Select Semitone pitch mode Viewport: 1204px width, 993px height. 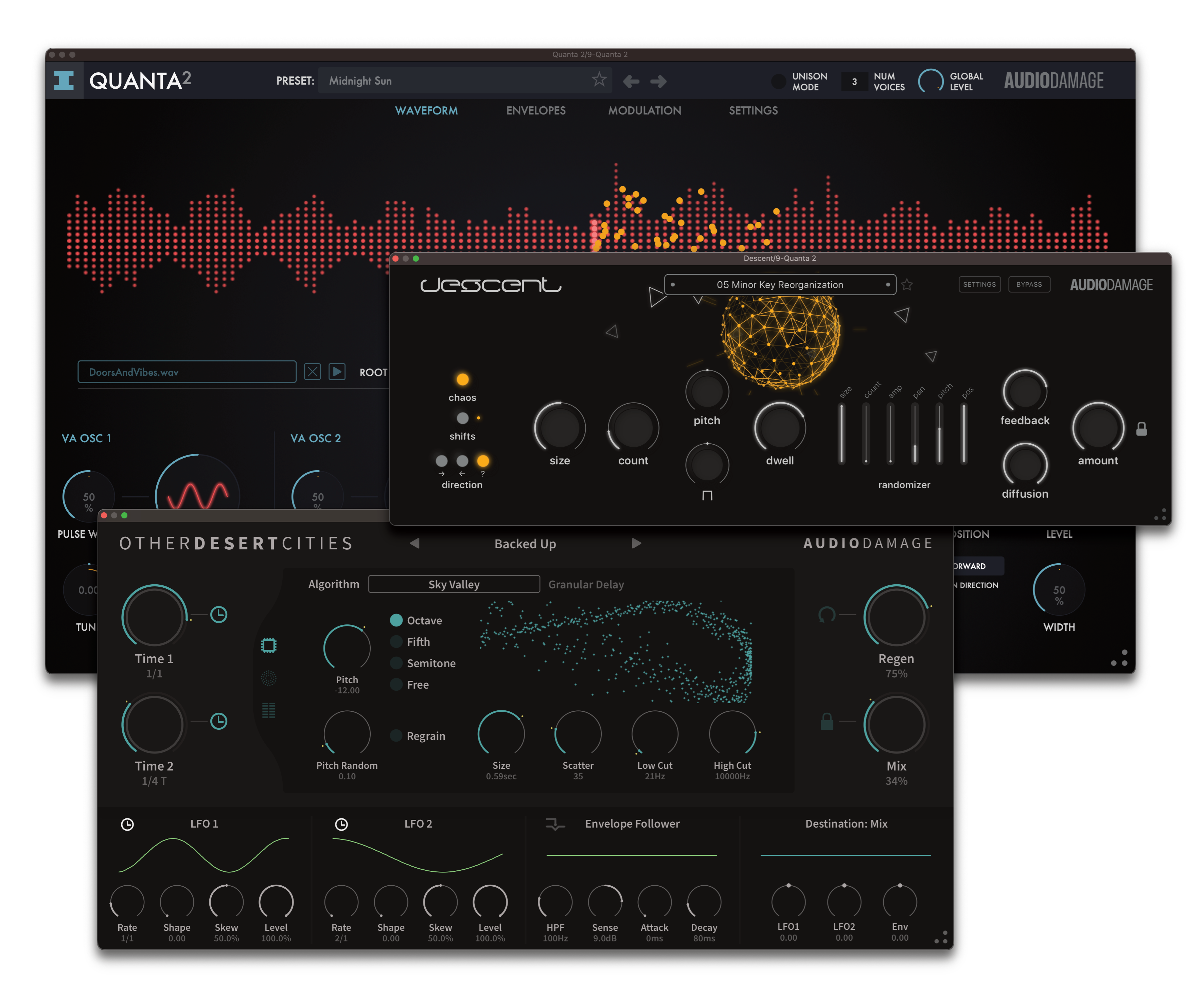[x=396, y=663]
